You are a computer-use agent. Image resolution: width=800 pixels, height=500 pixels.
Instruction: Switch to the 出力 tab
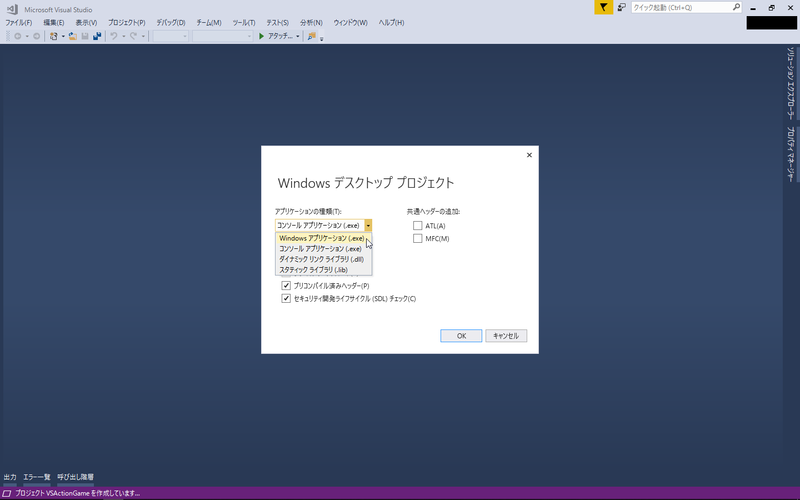[x=10, y=477]
